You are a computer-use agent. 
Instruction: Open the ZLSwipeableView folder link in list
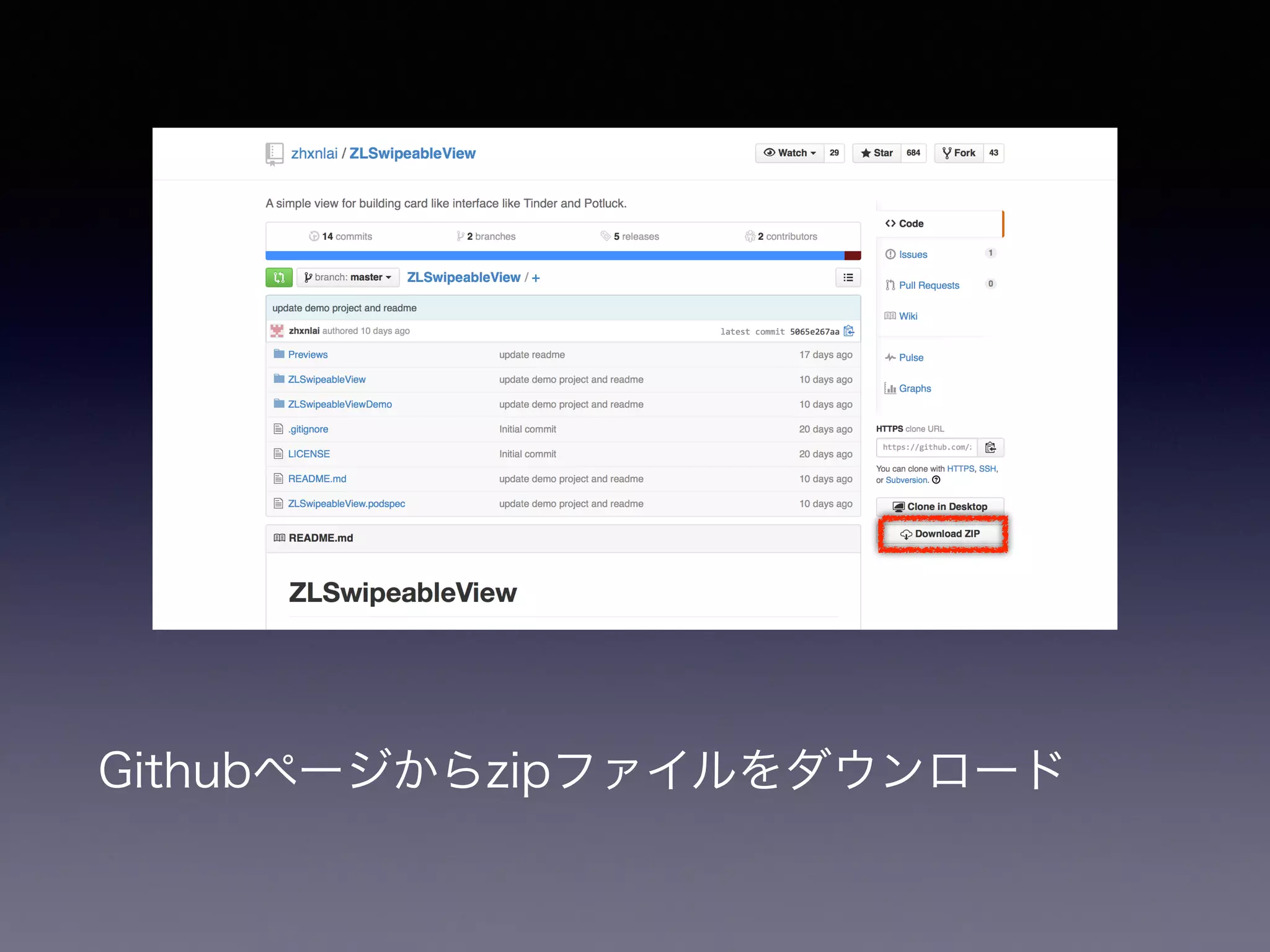coord(327,379)
